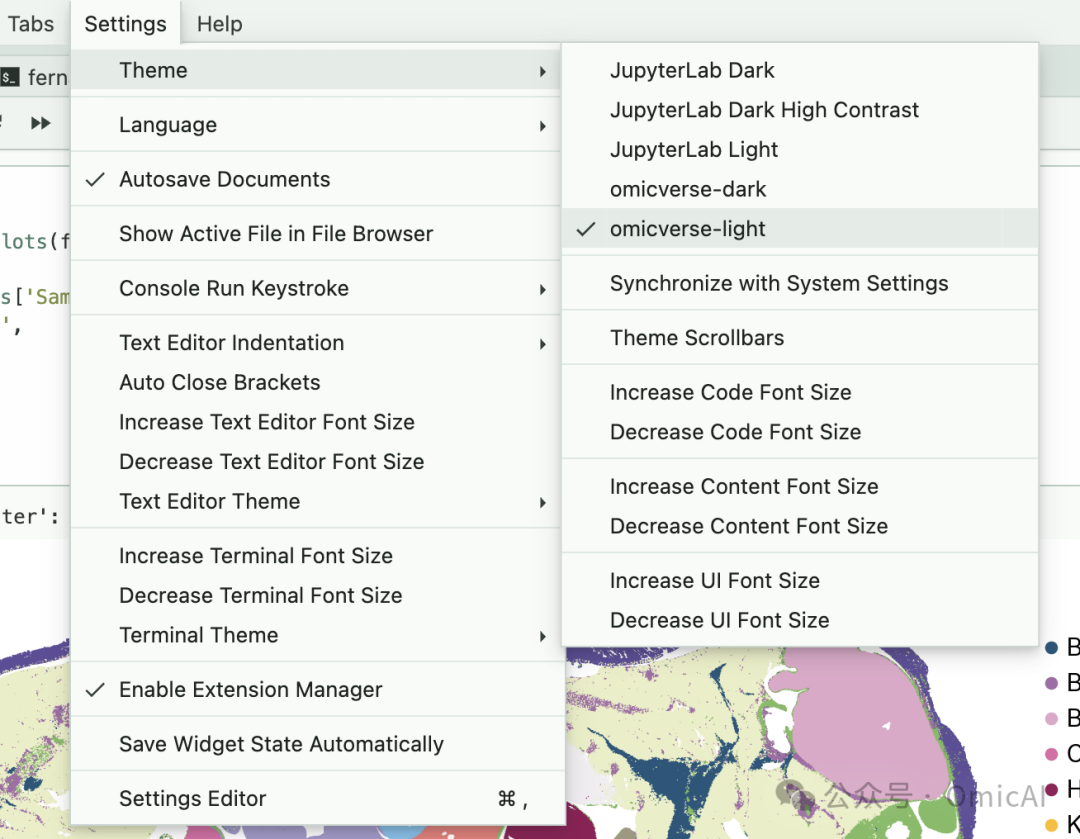Expand the Language submenu
Viewport: 1080px width, 839px height.
click(315, 125)
